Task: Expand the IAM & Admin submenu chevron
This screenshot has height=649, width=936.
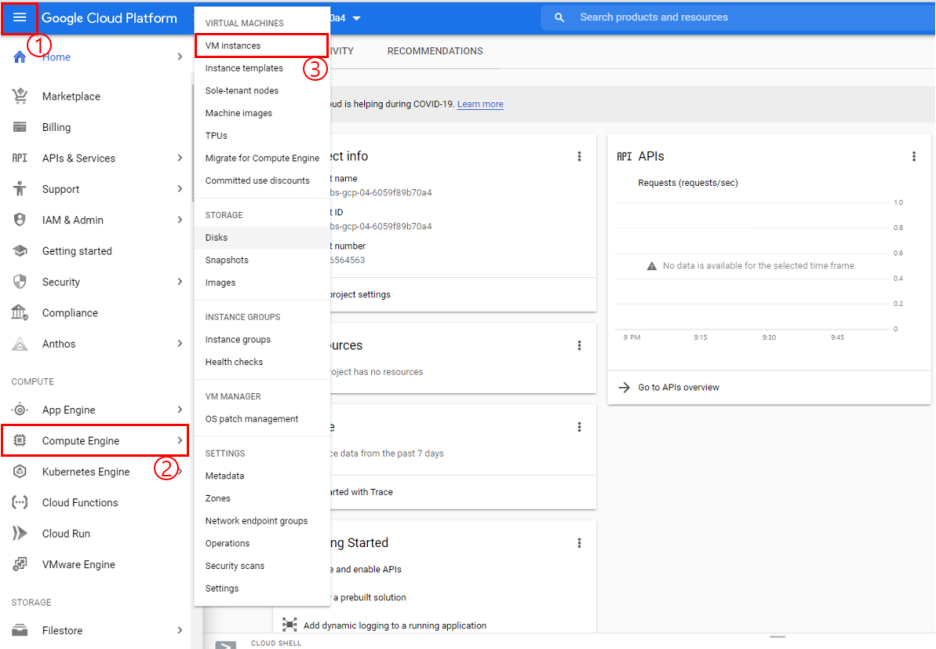Action: [x=180, y=220]
